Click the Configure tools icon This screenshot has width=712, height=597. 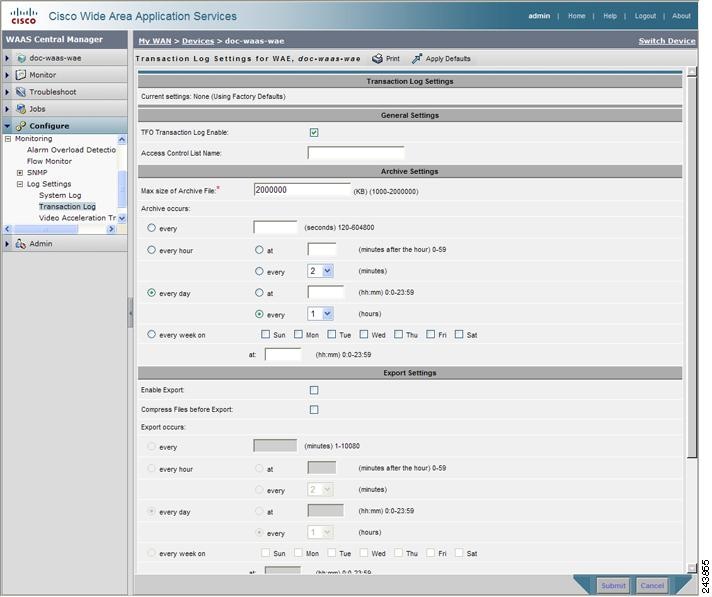(x=21, y=126)
